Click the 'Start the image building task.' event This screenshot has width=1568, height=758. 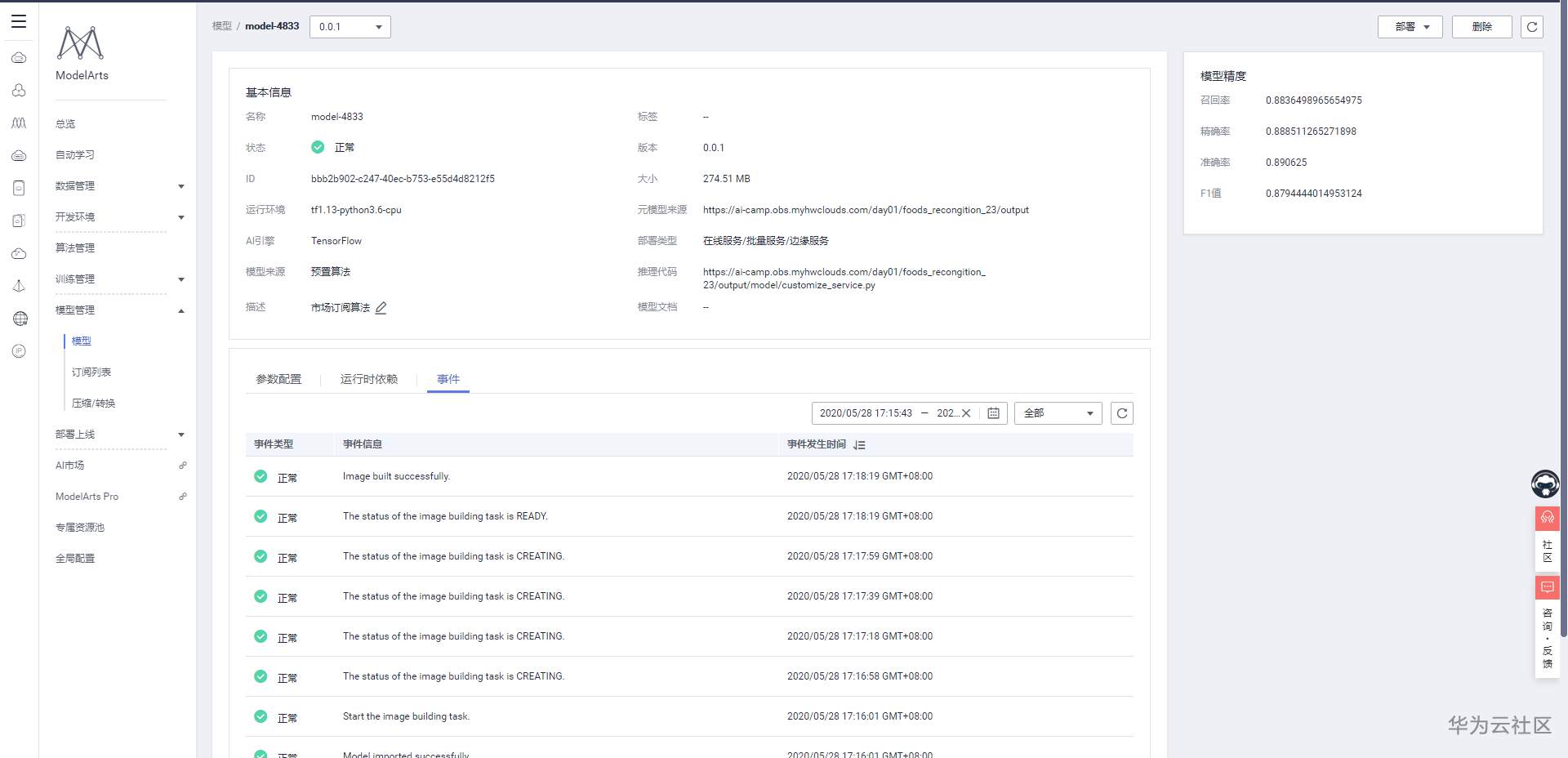(x=406, y=716)
